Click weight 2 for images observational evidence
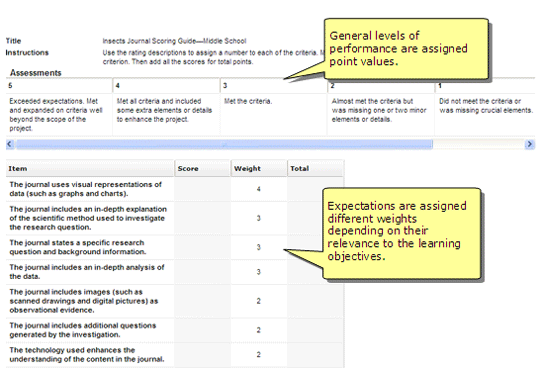540x368 pixels. click(x=259, y=301)
